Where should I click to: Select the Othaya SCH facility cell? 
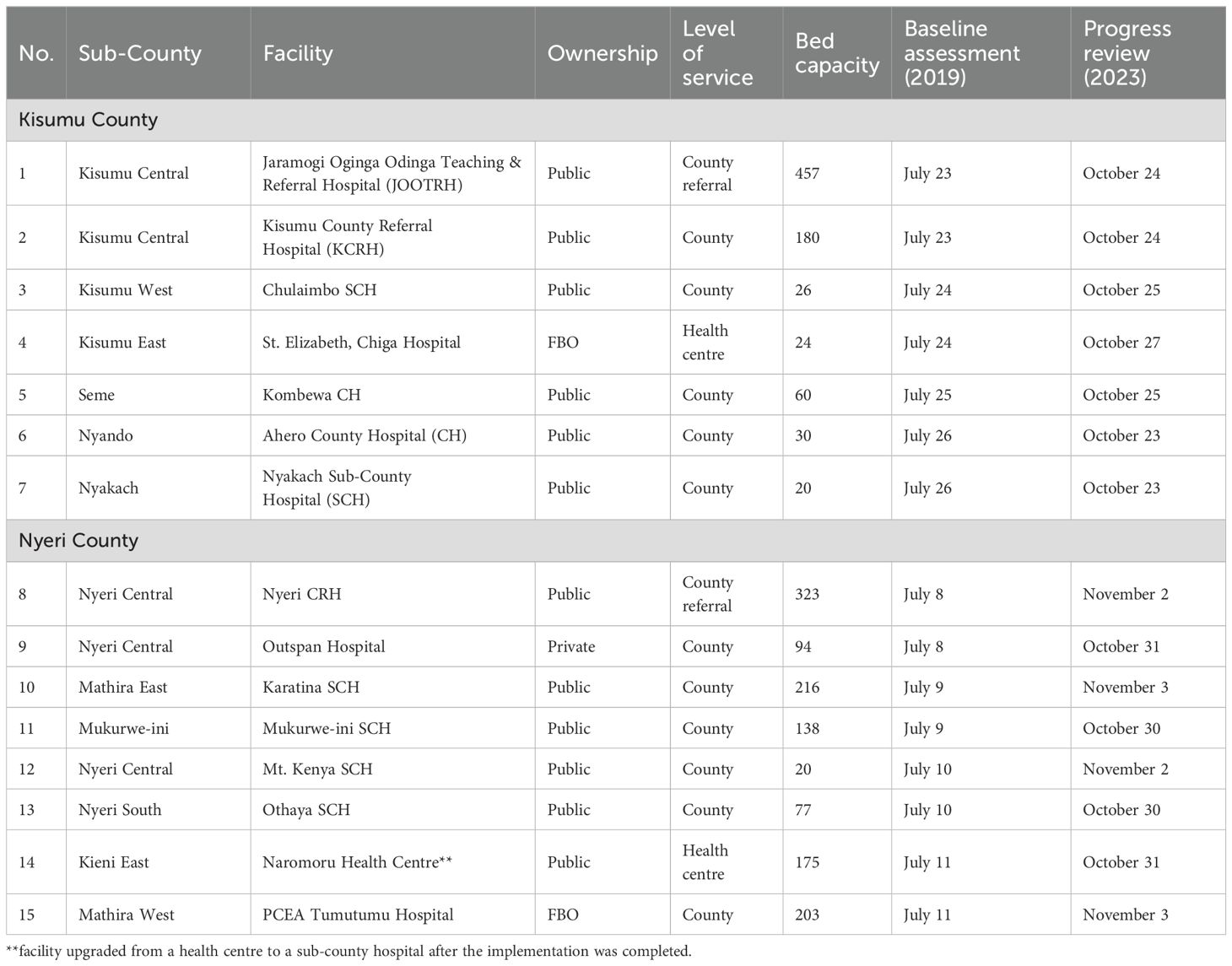pyautogui.click(x=305, y=810)
